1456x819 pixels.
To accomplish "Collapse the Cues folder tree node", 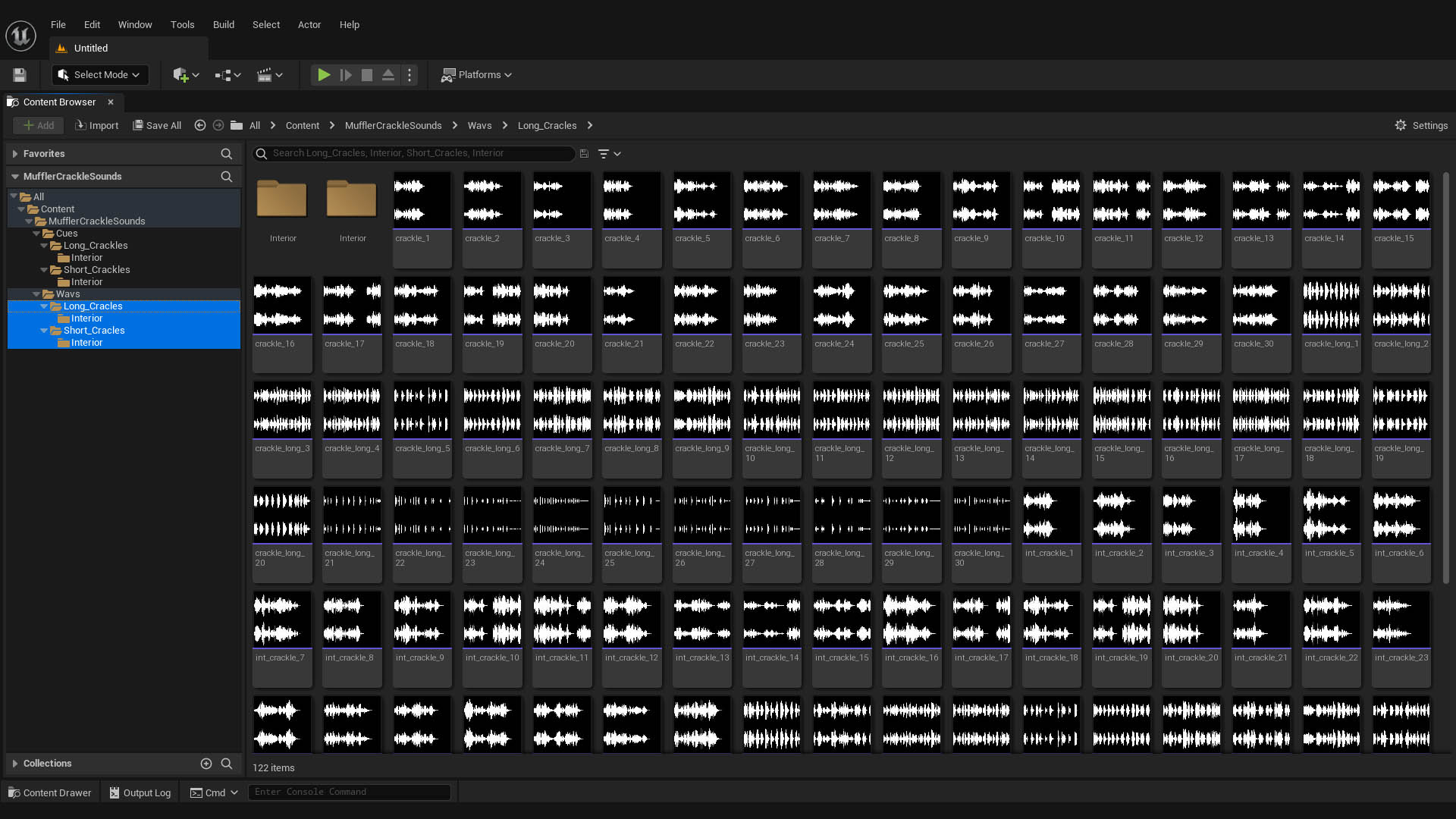I will pos(36,234).
